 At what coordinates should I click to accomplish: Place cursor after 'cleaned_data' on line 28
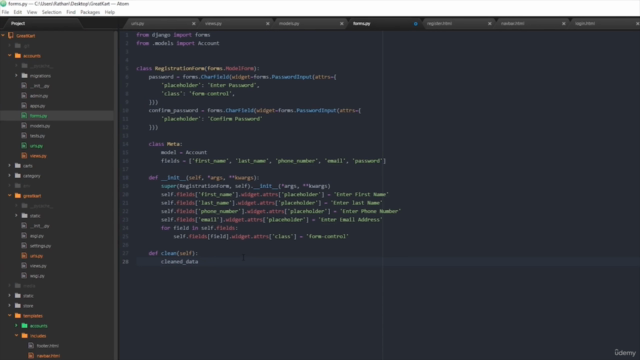pyautogui.click(x=198, y=262)
